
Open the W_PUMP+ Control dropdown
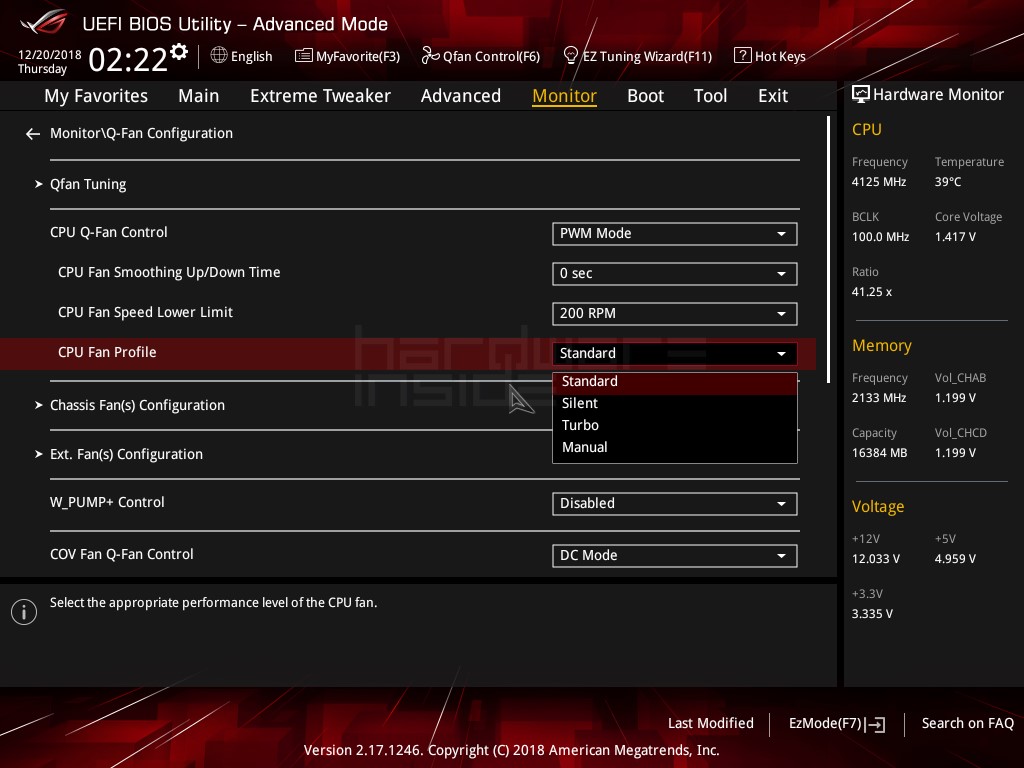(675, 504)
